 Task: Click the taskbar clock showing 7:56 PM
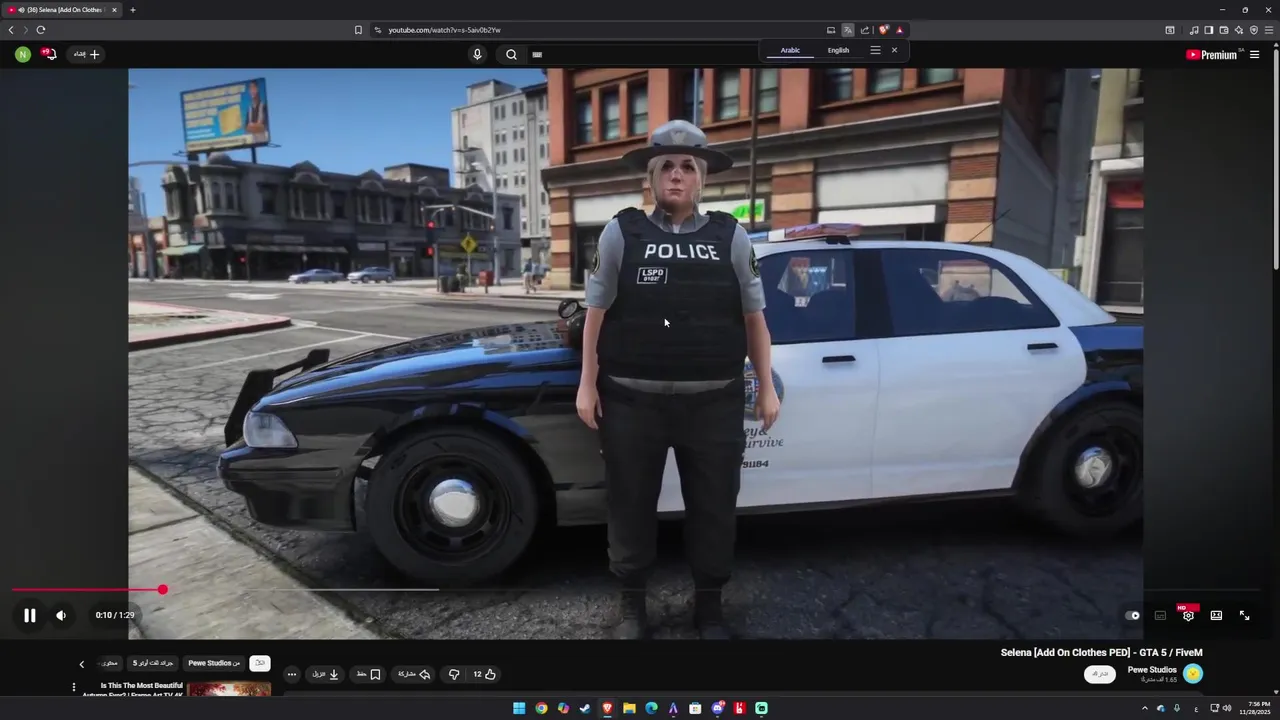click(x=1254, y=708)
